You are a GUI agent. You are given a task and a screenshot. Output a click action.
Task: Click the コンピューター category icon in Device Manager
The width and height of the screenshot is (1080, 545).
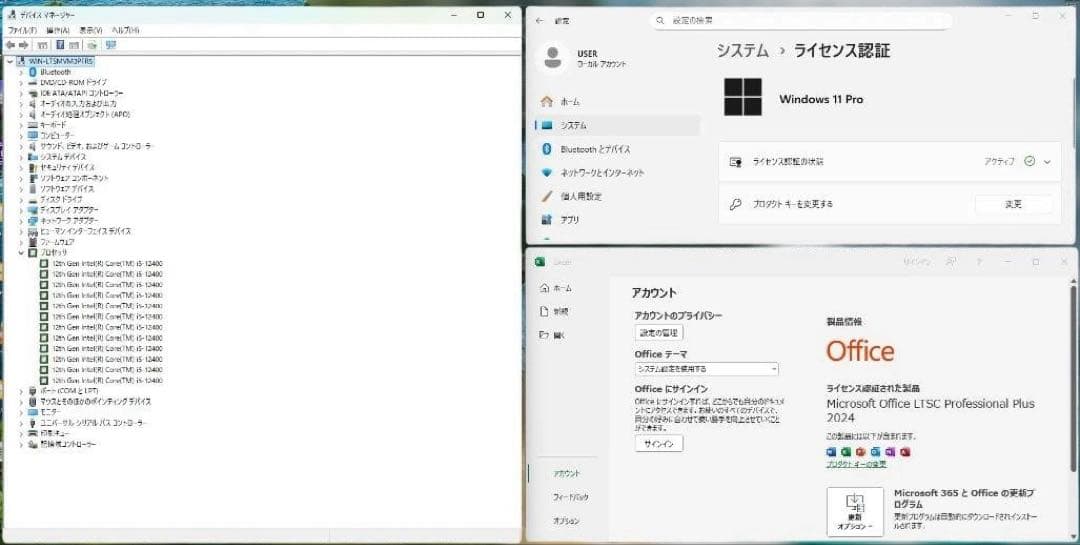[x=32, y=136]
